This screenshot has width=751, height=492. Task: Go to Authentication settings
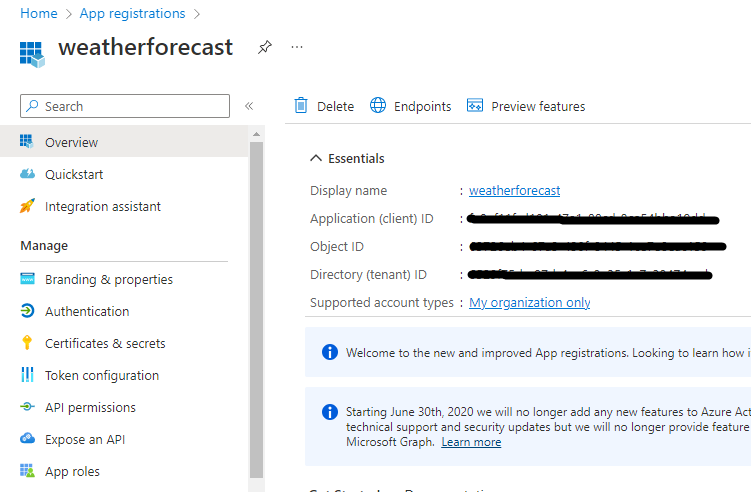click(87, 311)
